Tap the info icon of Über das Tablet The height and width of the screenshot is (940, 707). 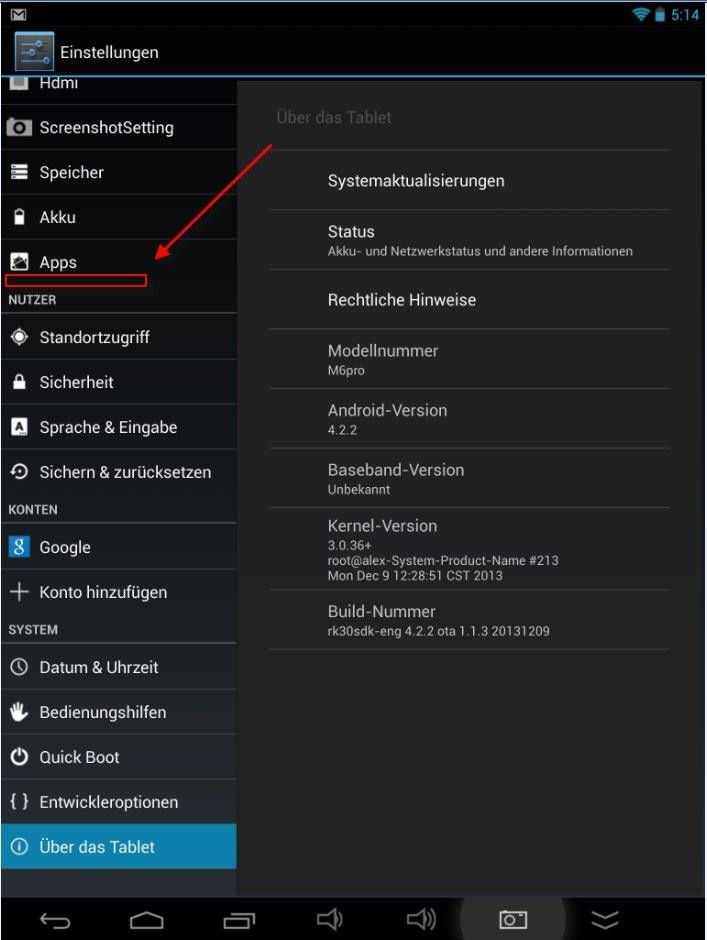(19, 846)
